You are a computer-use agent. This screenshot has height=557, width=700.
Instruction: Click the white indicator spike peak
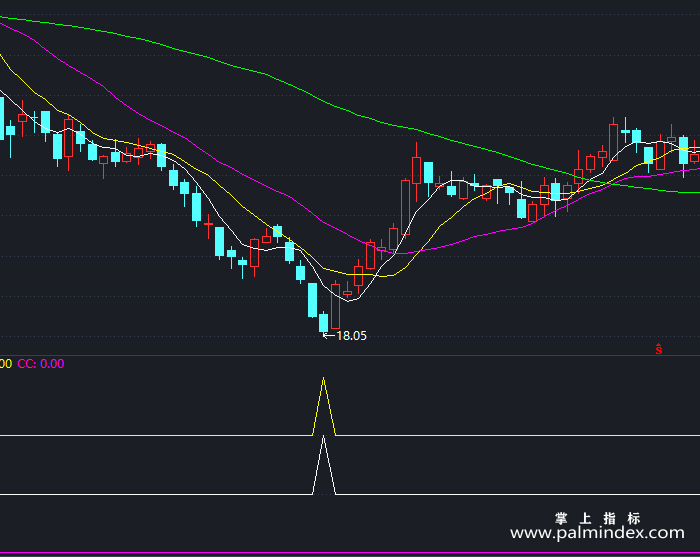tap(324, 437)
